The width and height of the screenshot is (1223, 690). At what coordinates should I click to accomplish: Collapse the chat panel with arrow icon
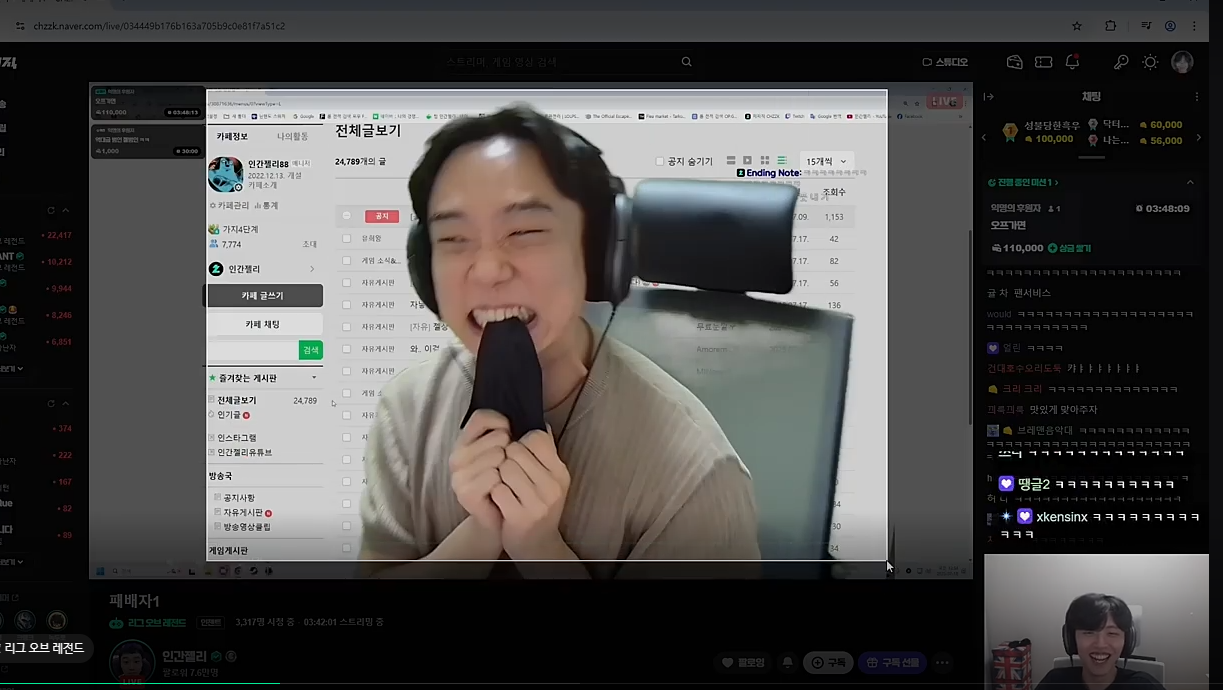click(x=989, y=97)
